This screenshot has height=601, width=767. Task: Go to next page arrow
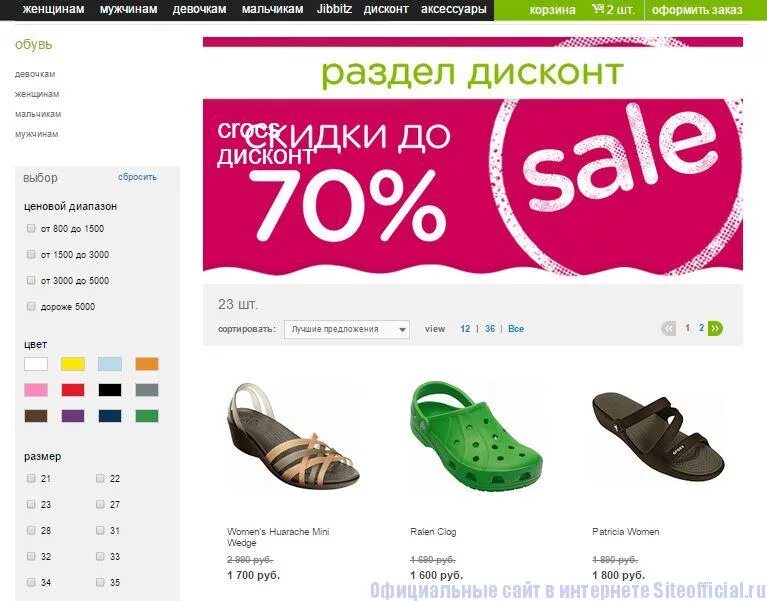[715, 329]
